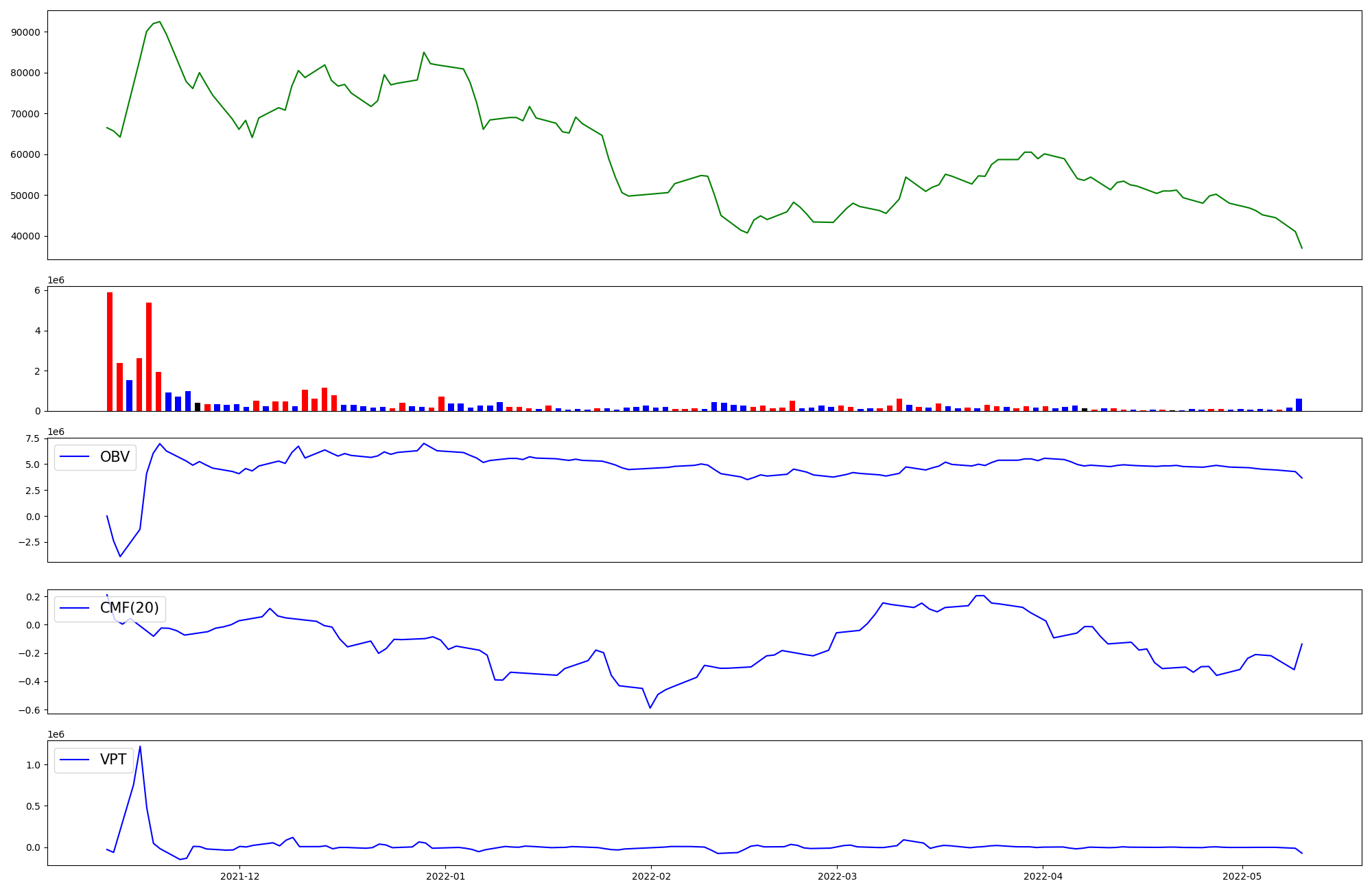
Task: Click the blue line sample in OBV legend
Action: click(x=75, y=458)
